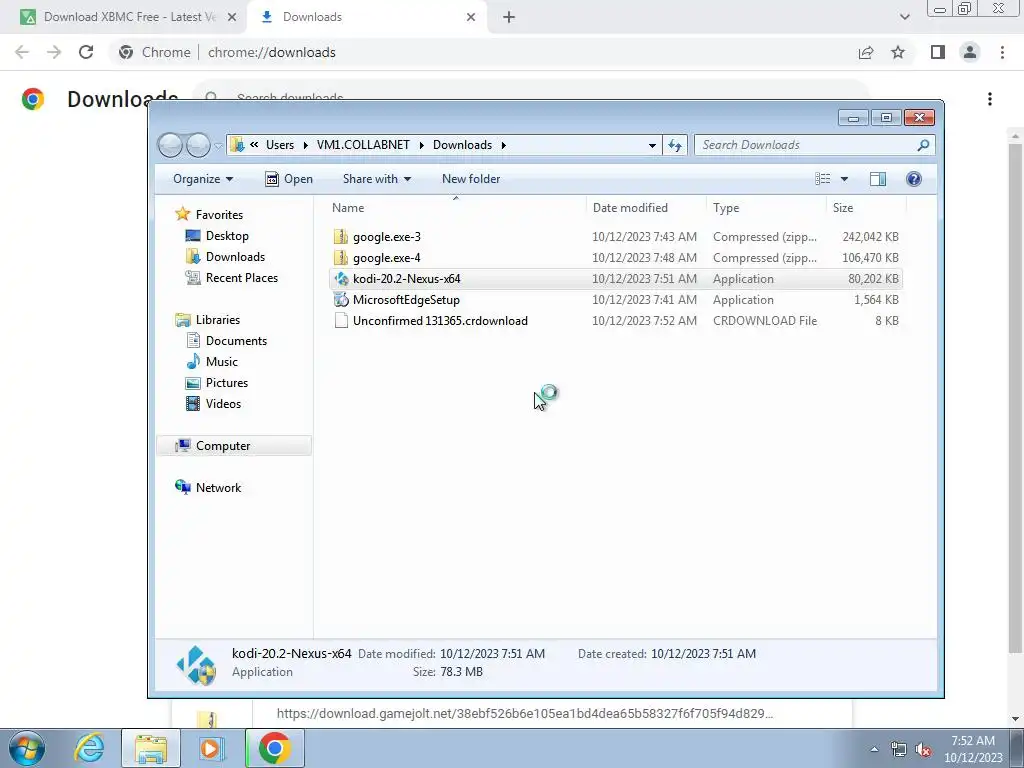Viewport: 1024px width, 768px height.
Task: Click the arrow after Users in the path
Action: 306,145
